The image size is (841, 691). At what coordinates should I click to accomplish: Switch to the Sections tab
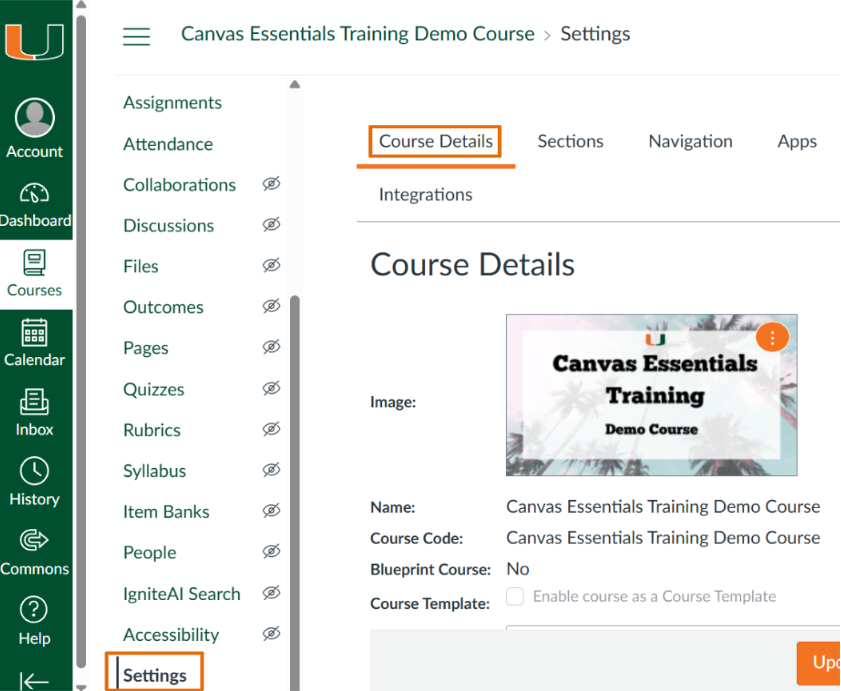[x=570, y=141]
